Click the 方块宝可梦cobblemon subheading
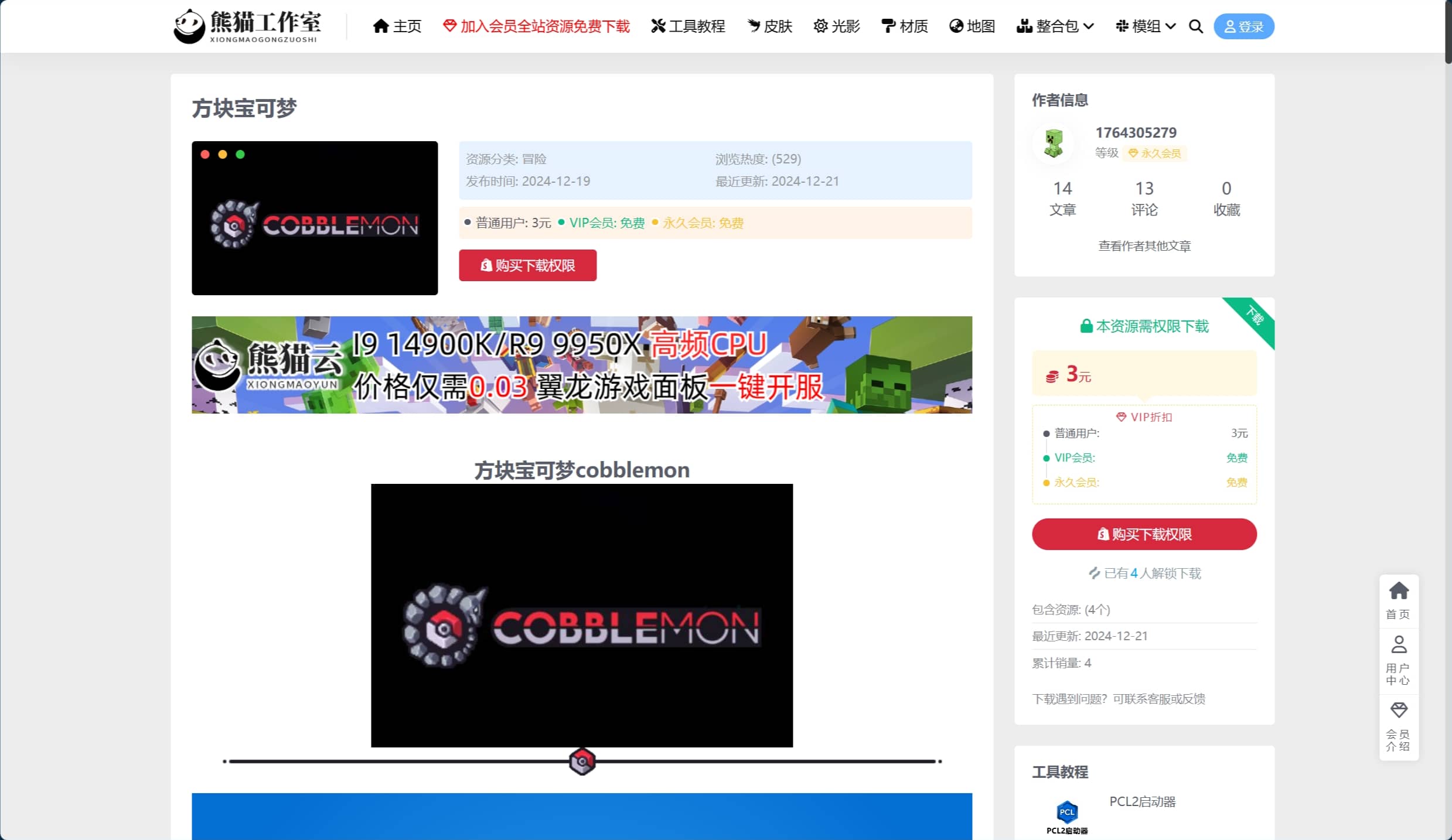This screenshot has width=1452, height=840. 582,470
